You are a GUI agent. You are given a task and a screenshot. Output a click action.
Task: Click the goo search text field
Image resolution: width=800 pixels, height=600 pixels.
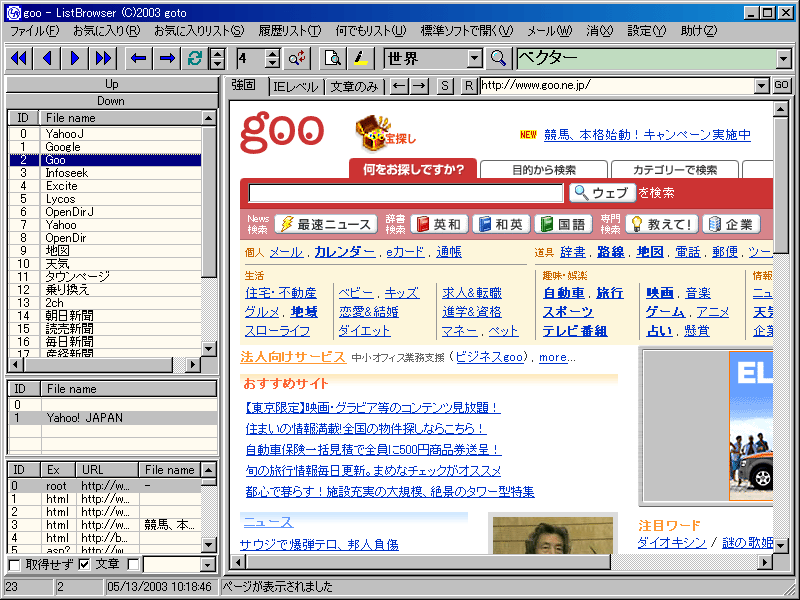(406, 193)
